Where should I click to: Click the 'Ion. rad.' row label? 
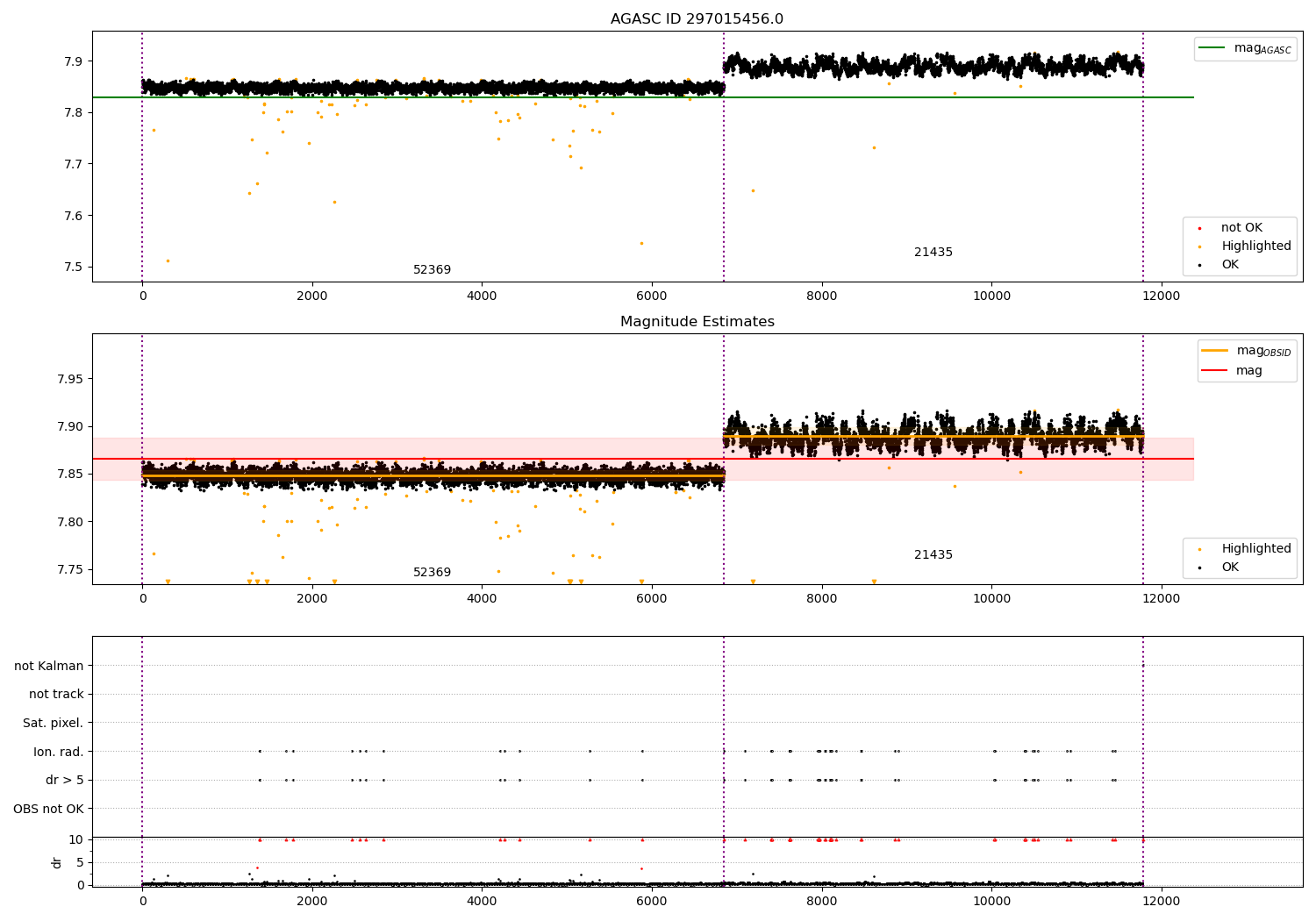59,752
